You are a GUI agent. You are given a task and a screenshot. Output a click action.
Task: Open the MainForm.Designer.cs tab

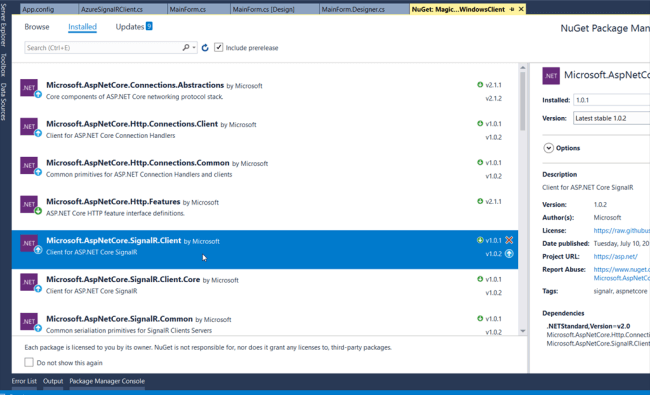point(364,9)
